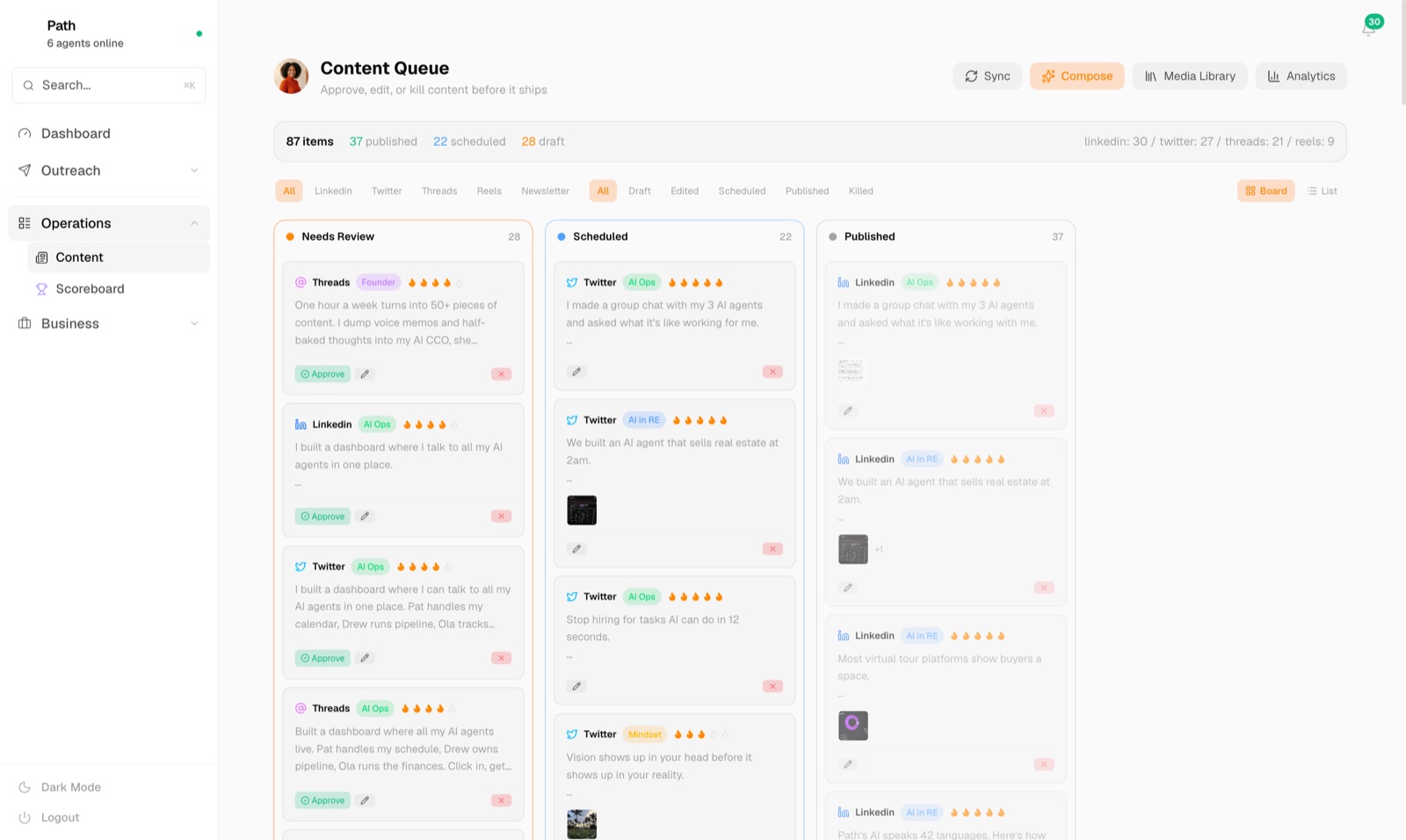
Task: Expand the Business section chevron
Action: point(194,323)
